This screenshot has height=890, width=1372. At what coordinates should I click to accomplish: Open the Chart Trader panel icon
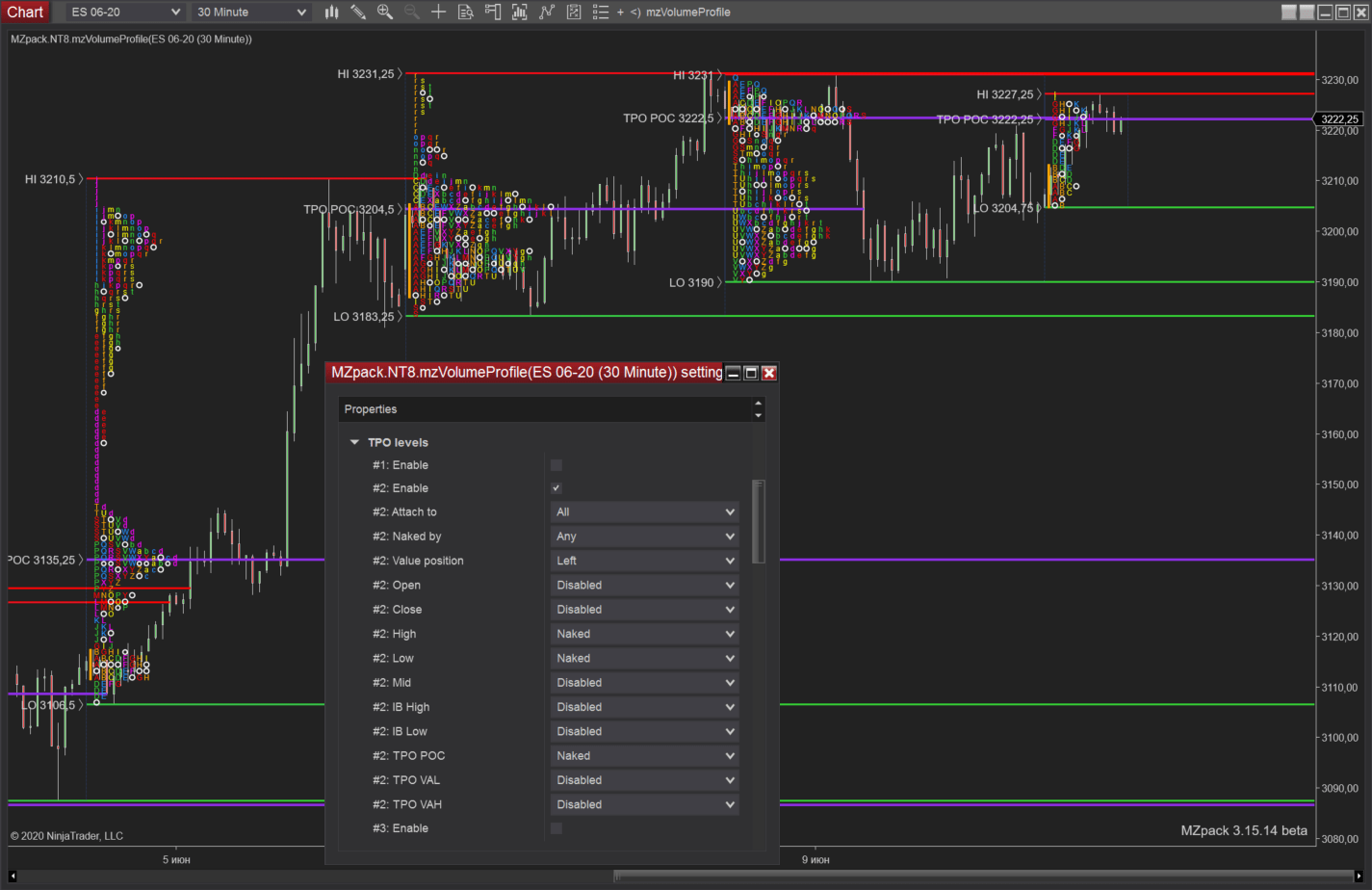click(493, 12)
